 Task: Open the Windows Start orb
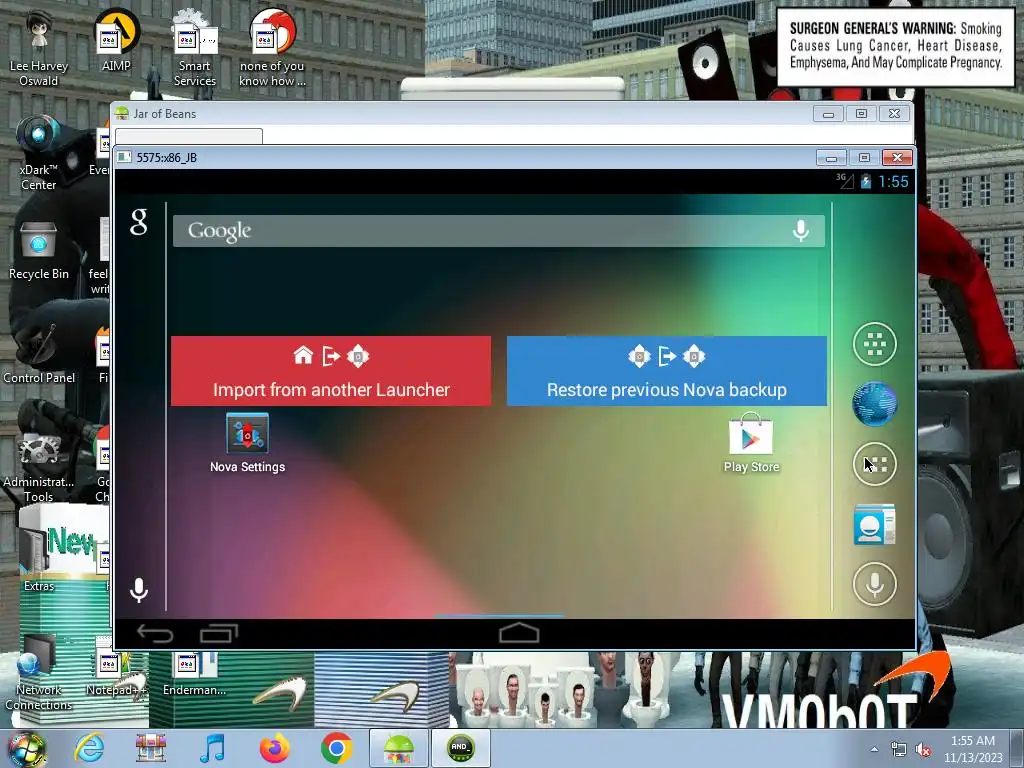pyautogui.click(x=25, y=748)
